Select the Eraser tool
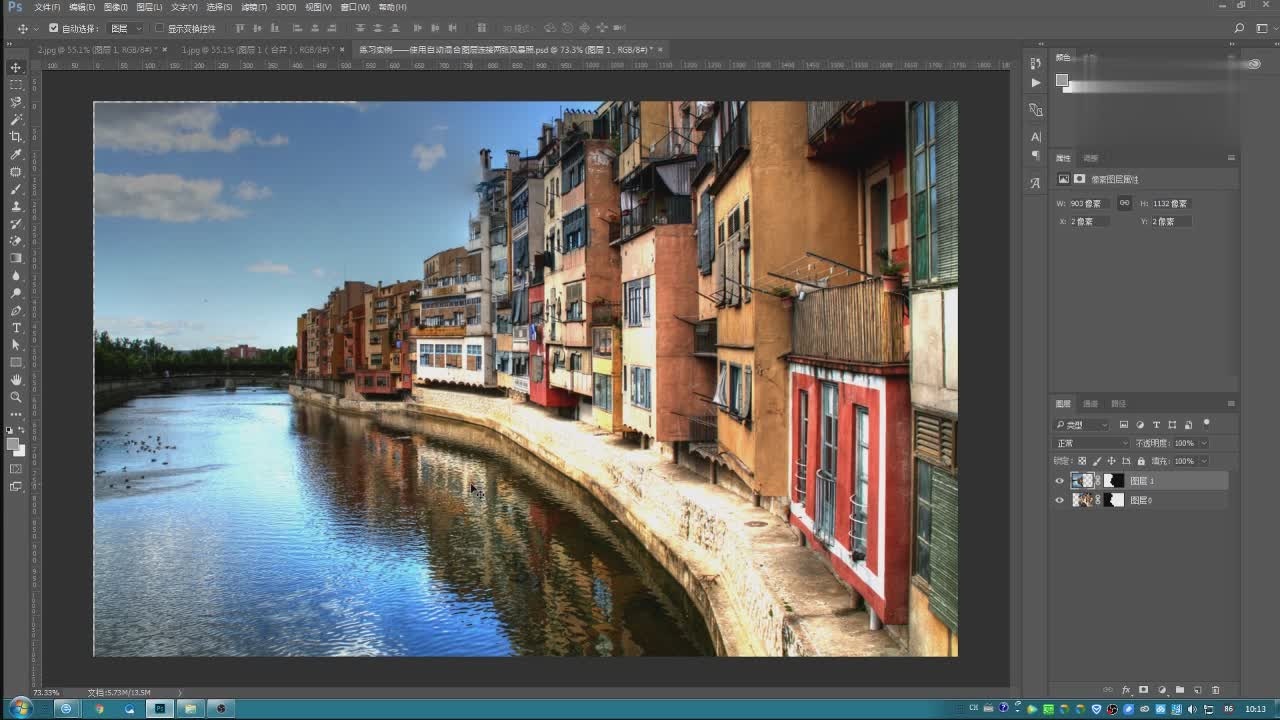1280x720 pixels. click(16, 241)
